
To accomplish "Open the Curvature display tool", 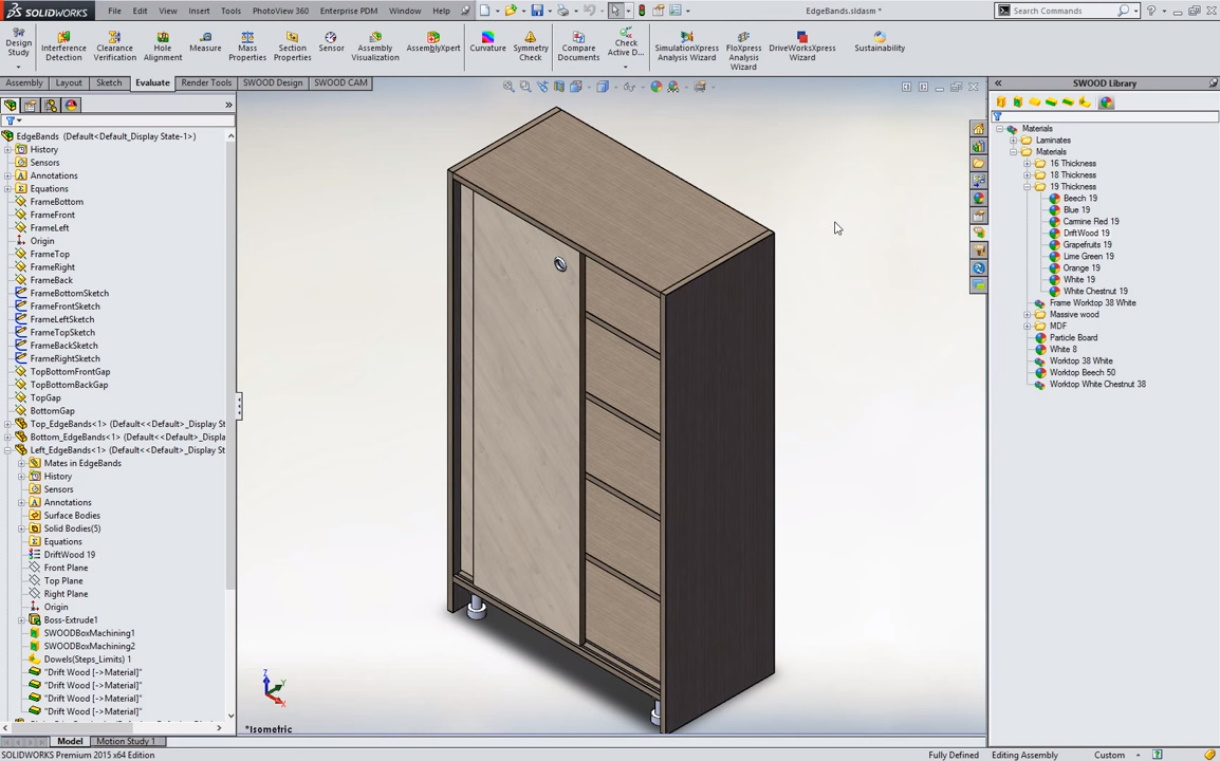I will [488, 42].
